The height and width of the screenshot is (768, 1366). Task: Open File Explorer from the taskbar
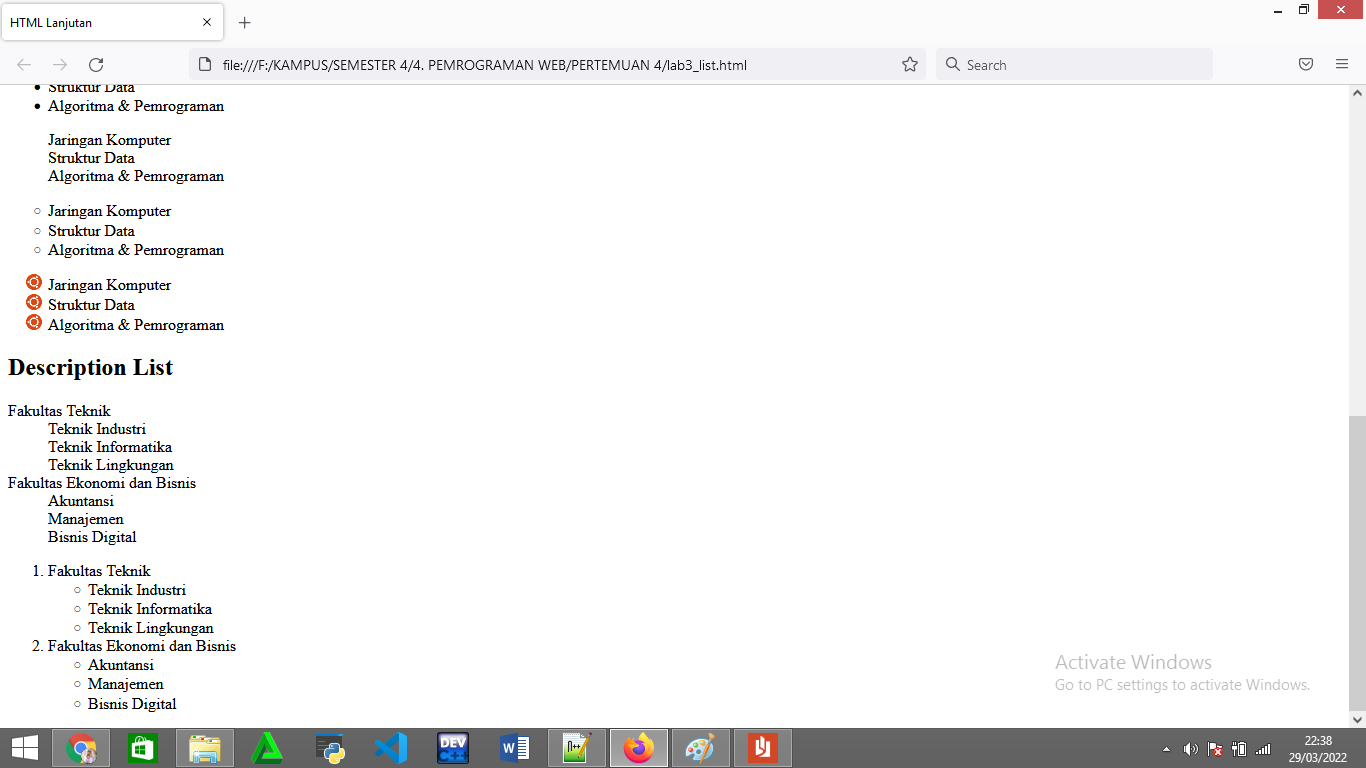click(x=204, y=747)
